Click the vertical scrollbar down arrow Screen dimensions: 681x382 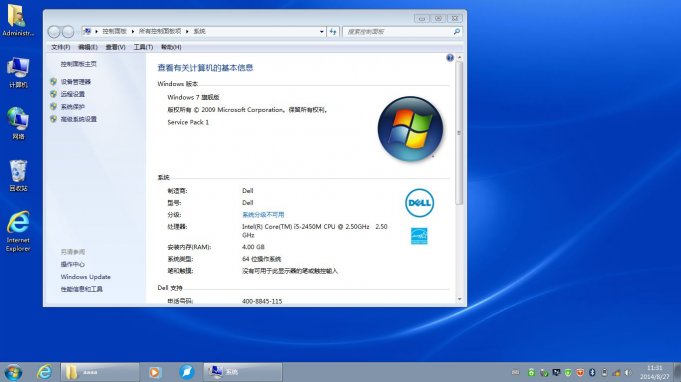coord(460,299)
